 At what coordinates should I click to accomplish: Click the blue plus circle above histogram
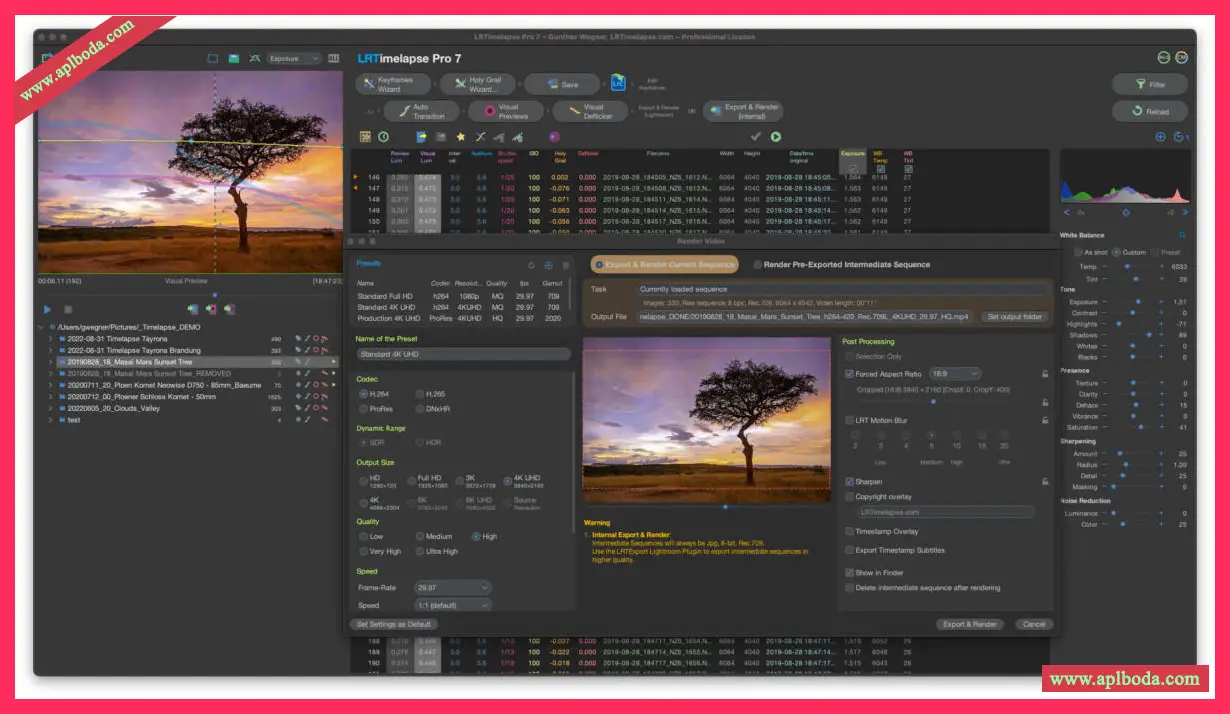coord(1160,137)
